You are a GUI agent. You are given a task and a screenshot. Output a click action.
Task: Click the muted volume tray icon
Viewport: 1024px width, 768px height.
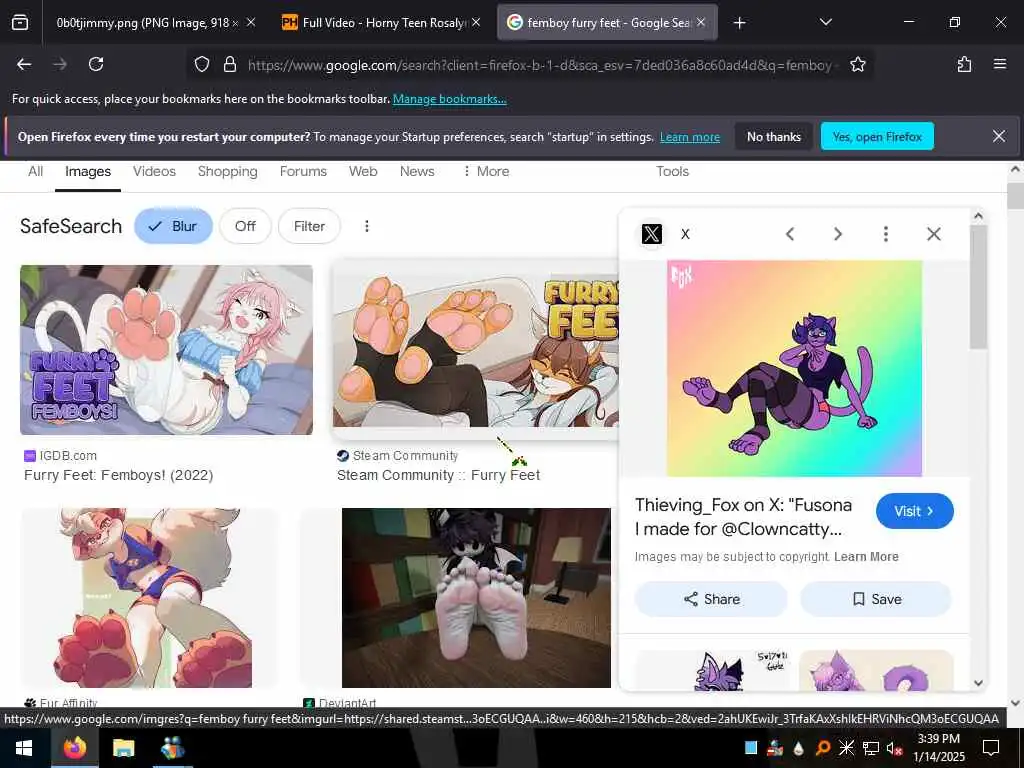coord(894,748)
